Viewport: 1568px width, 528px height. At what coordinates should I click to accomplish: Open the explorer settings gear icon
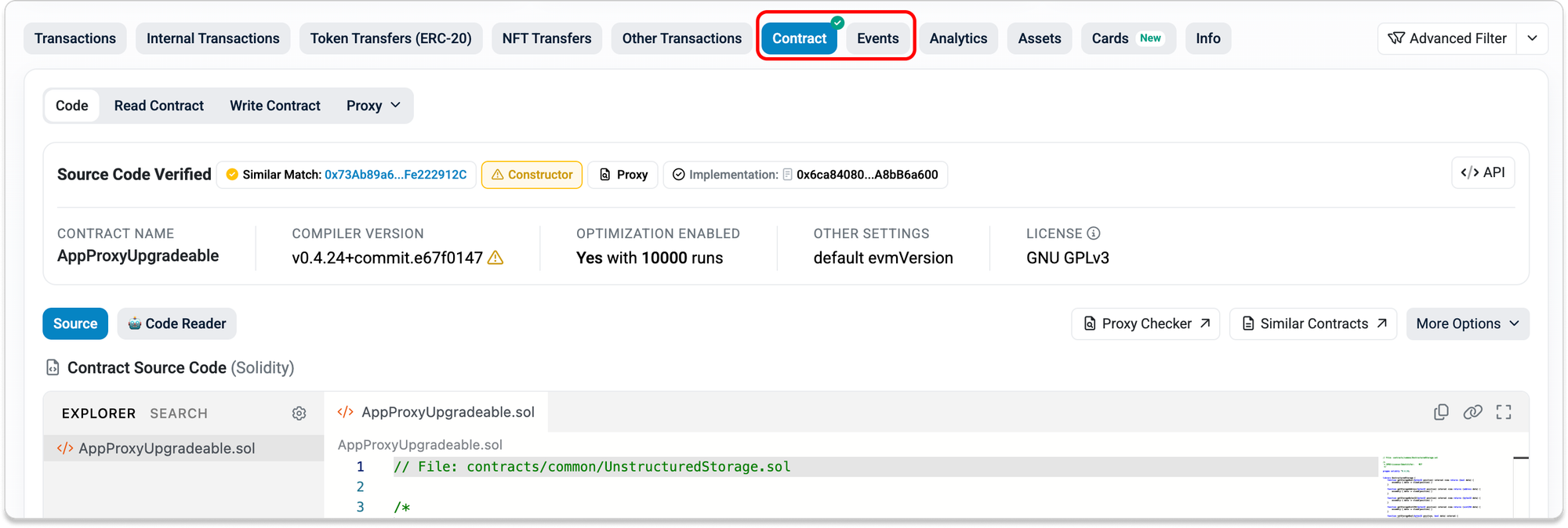tap(299, 413)
